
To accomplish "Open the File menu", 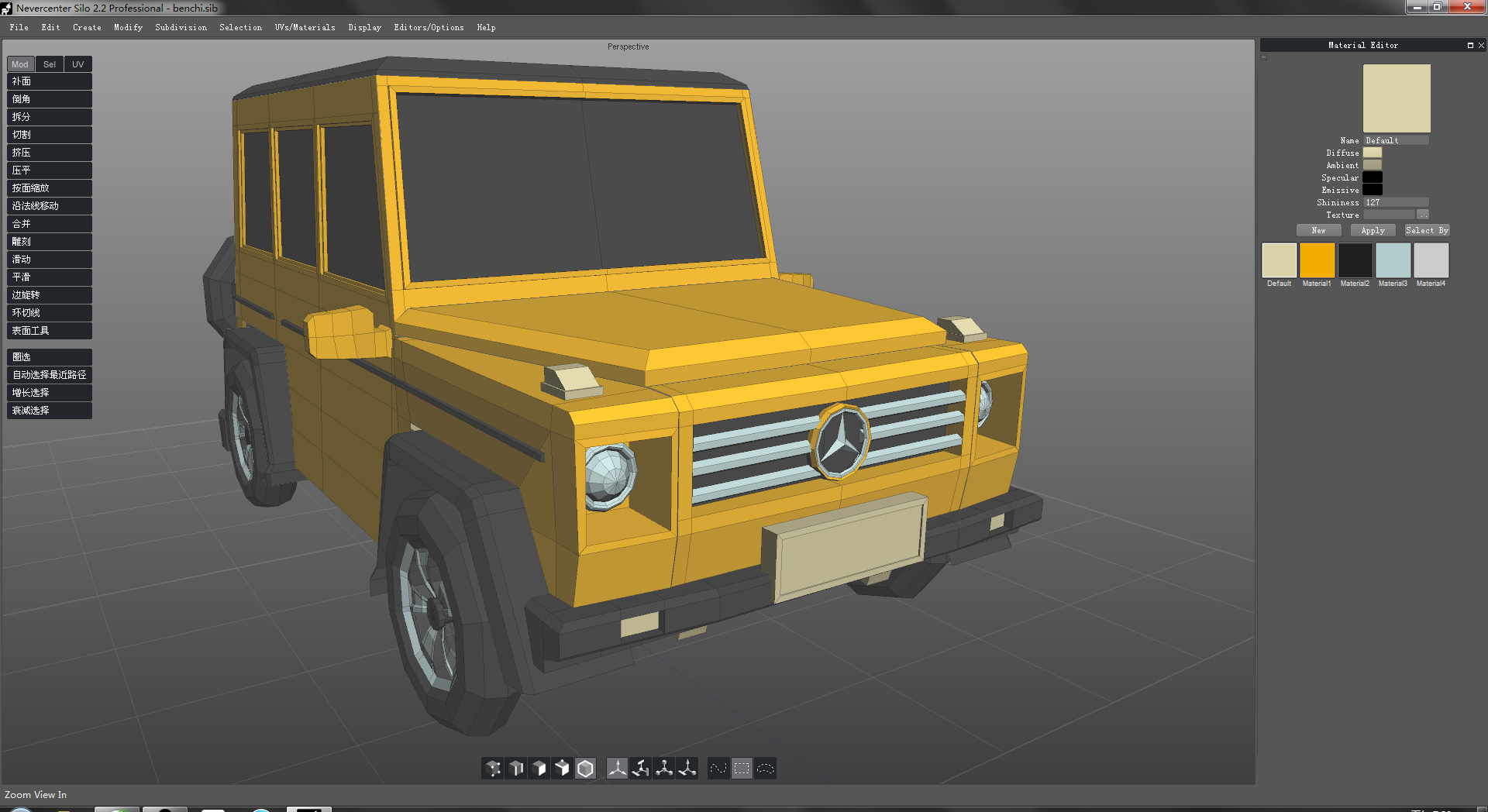I will [19, 27].
